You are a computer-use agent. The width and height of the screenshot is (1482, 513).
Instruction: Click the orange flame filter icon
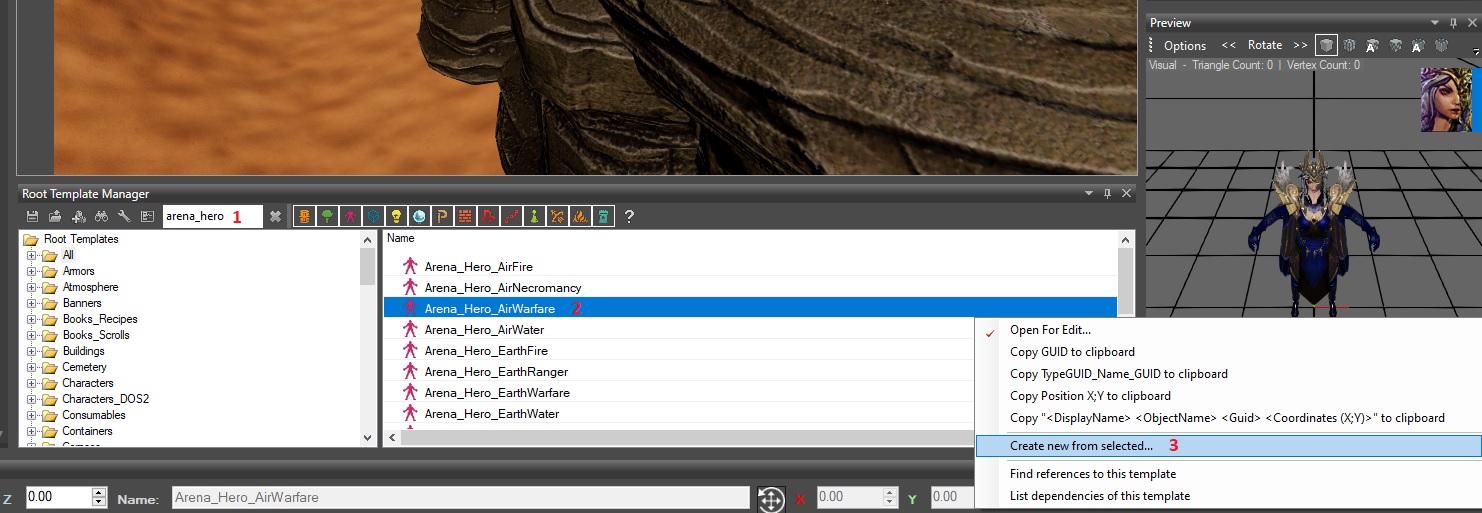point(580,216)
